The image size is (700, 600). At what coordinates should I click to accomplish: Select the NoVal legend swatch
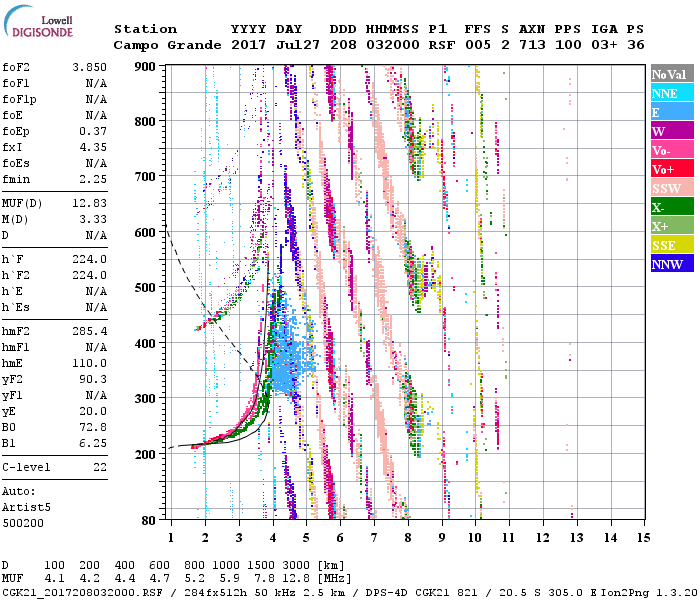coord(672,74)
